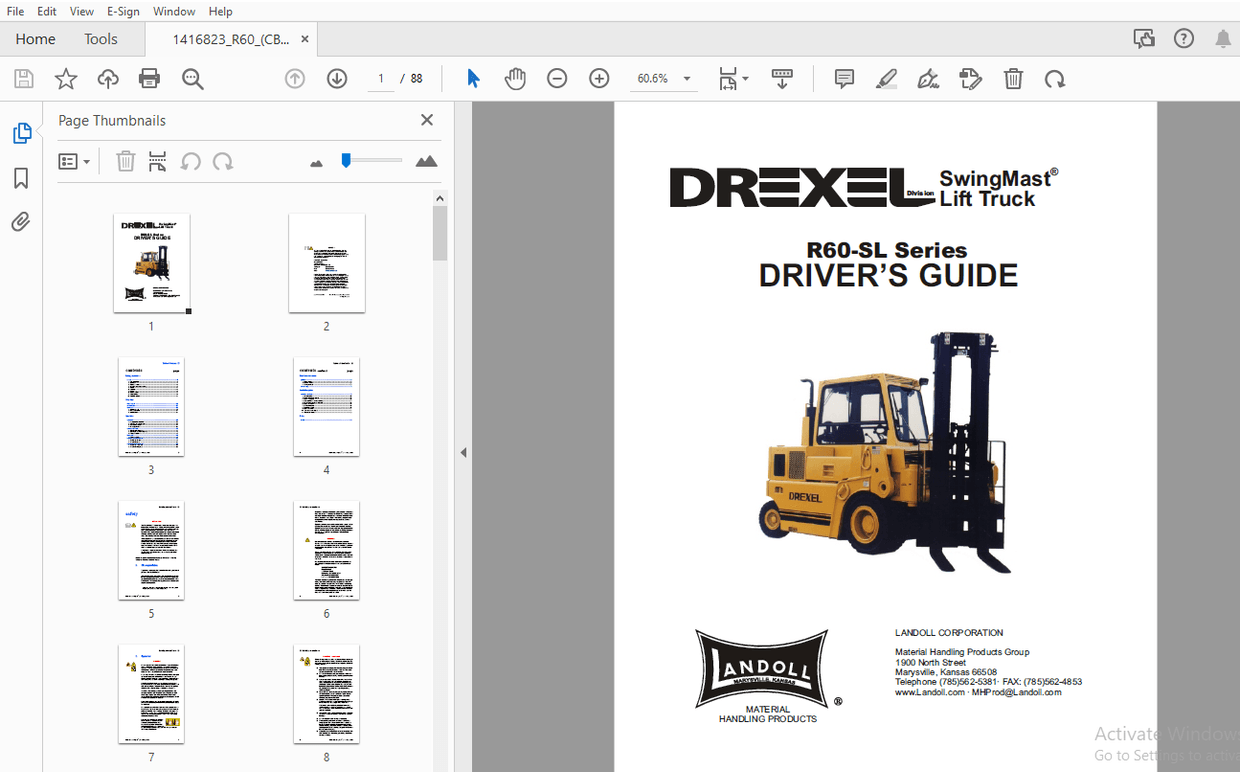Open the thumbnail options menu
This screenshot has width=1240, height=772.
[x=74, y=161]
